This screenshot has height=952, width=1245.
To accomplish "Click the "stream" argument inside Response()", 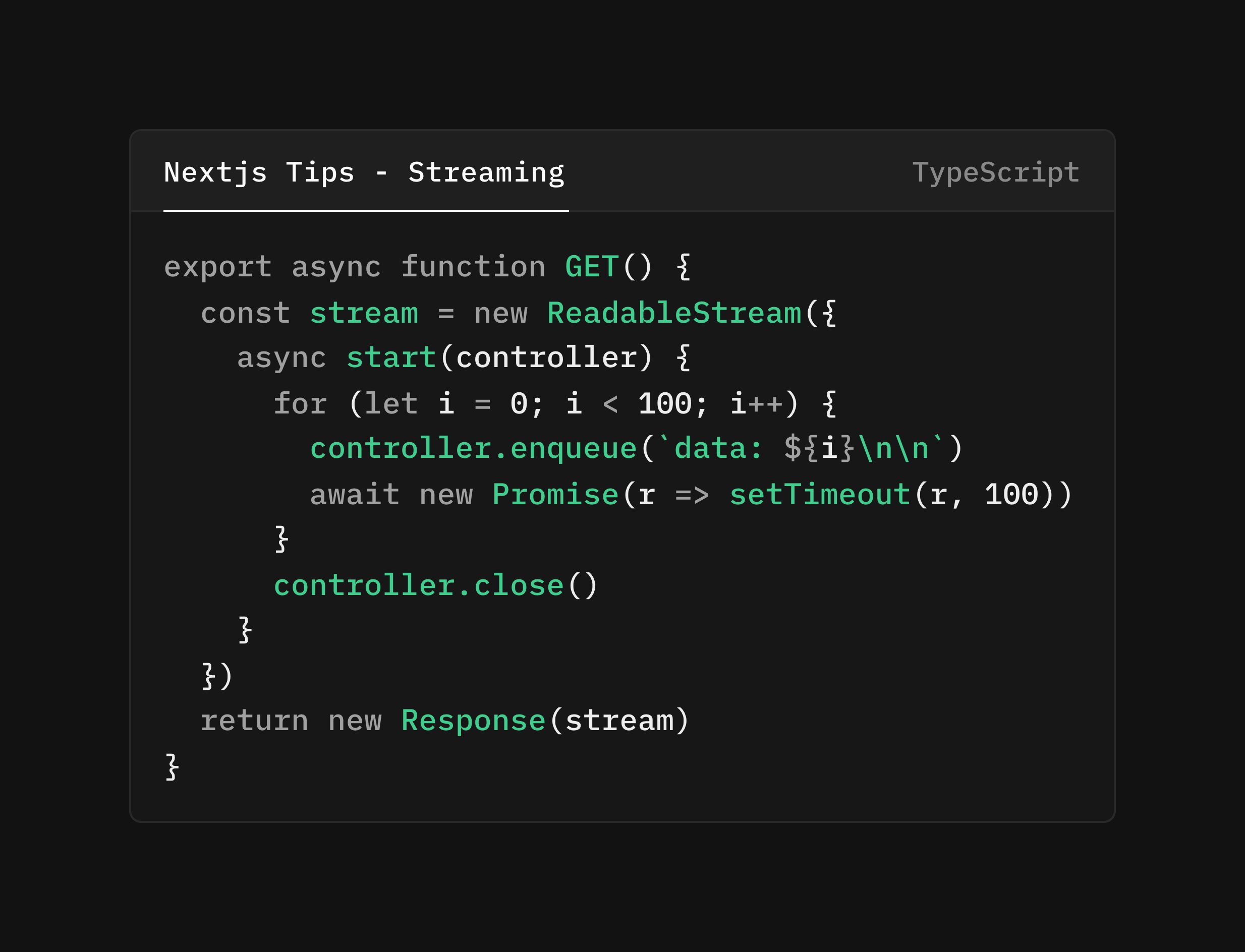I will point(619,721).
